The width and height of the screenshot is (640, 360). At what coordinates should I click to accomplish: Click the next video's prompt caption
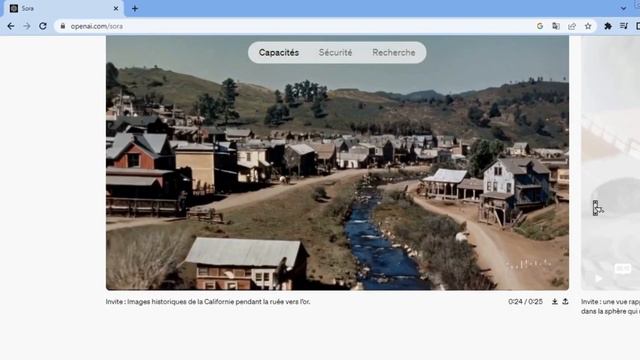[610, 307]
